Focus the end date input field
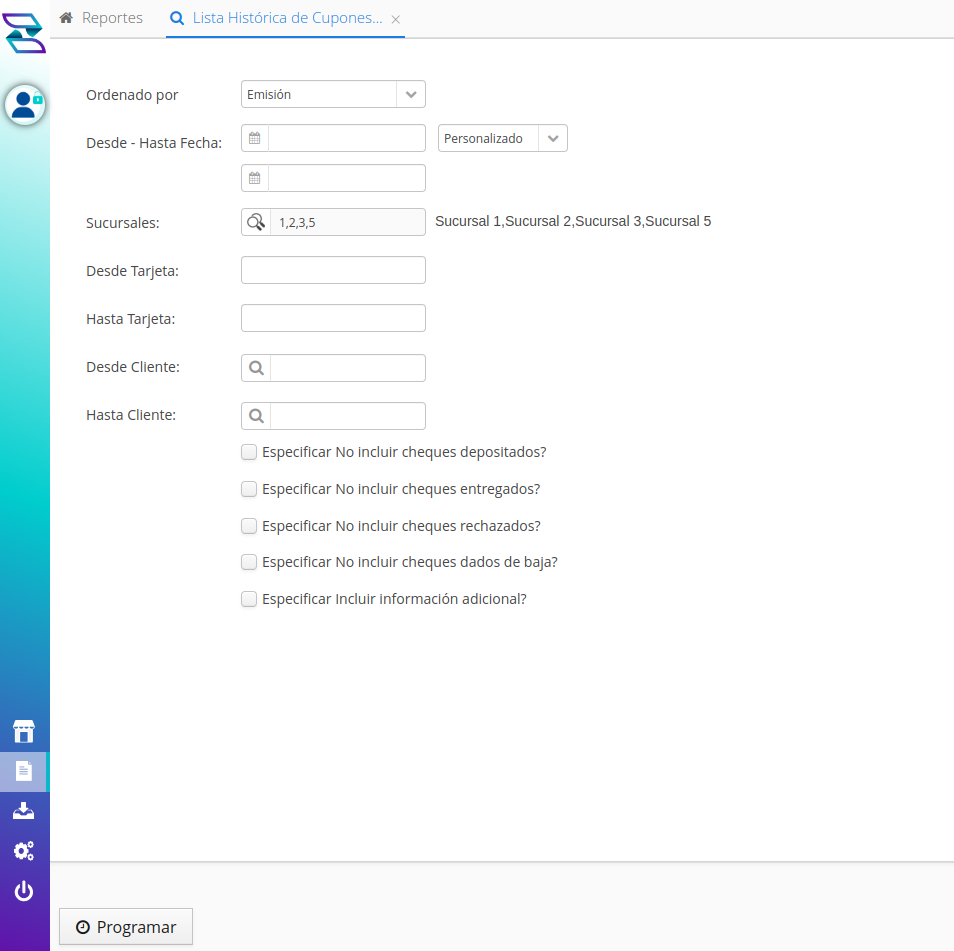 (347, 178)
